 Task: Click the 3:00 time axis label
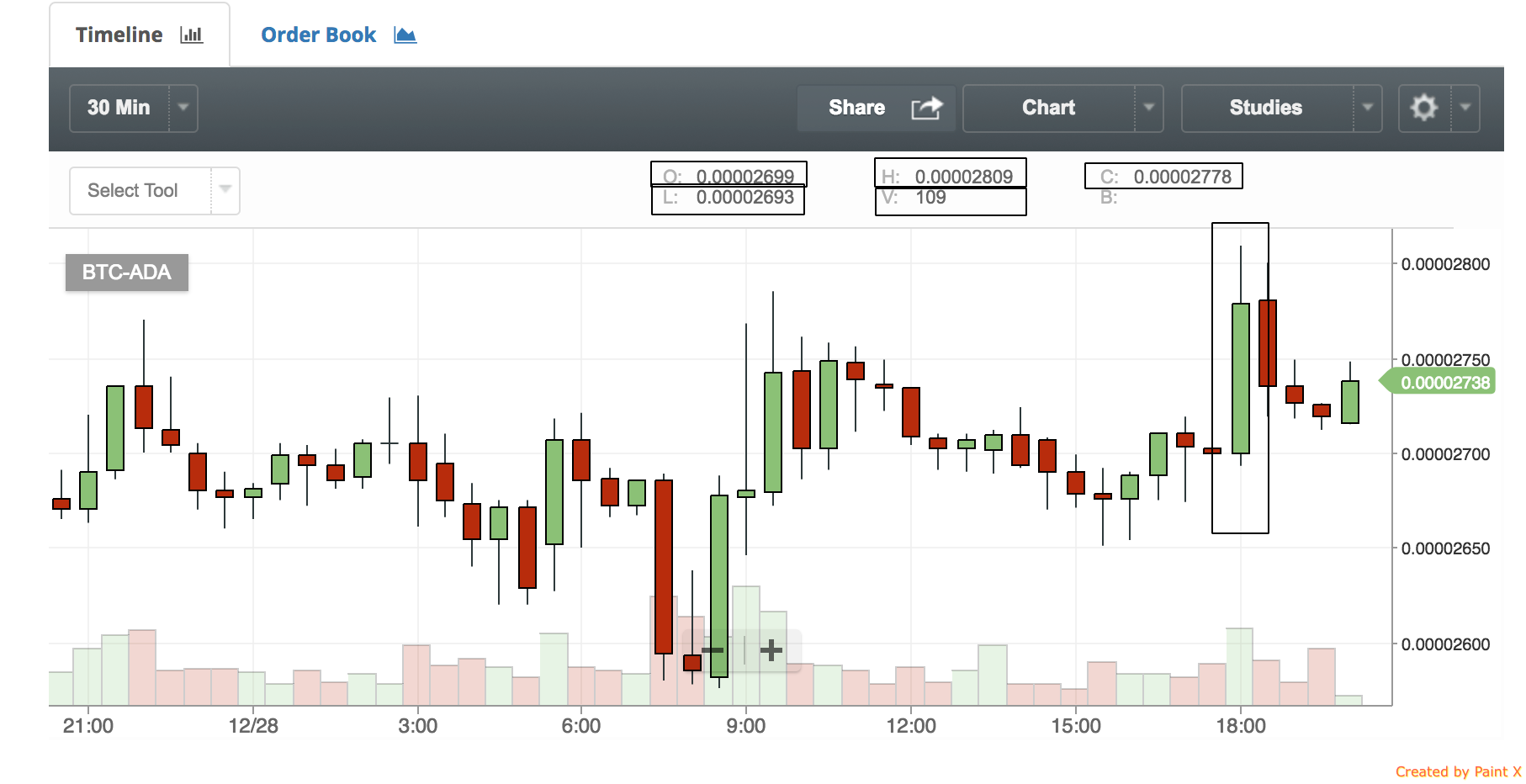(x=418, y=726)
